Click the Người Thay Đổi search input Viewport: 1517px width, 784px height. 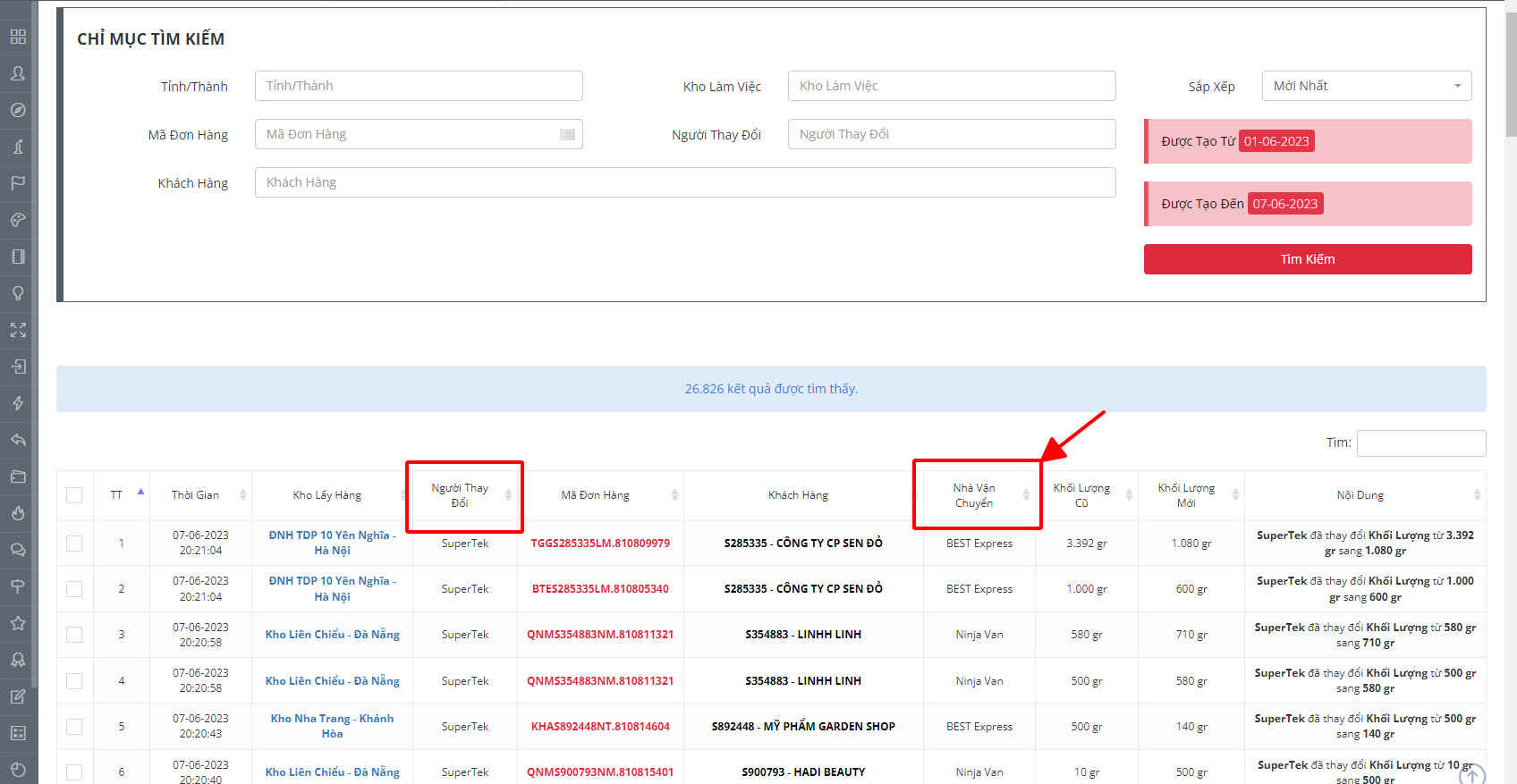(952, 134)
